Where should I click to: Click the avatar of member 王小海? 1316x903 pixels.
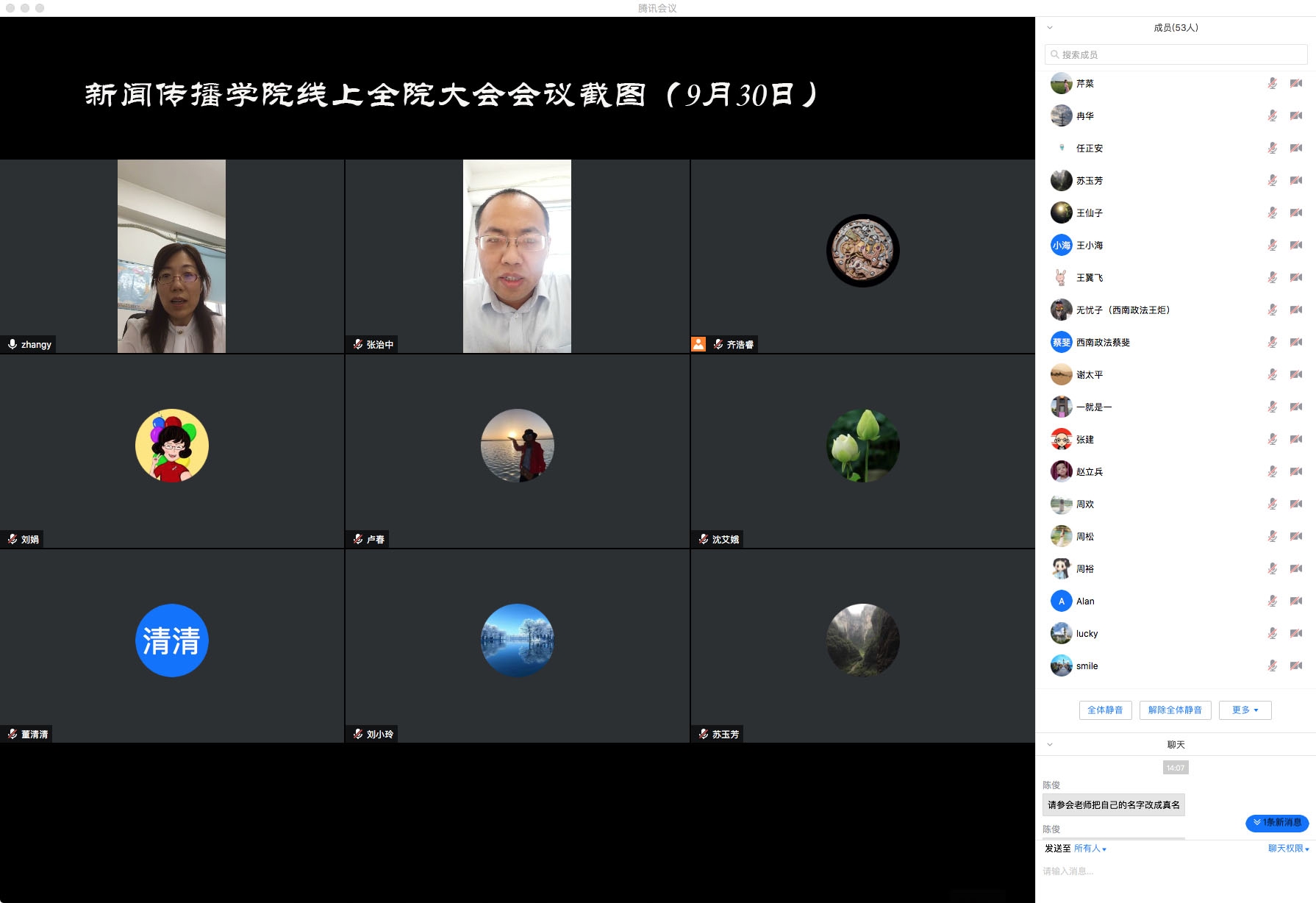point(1061,246)
